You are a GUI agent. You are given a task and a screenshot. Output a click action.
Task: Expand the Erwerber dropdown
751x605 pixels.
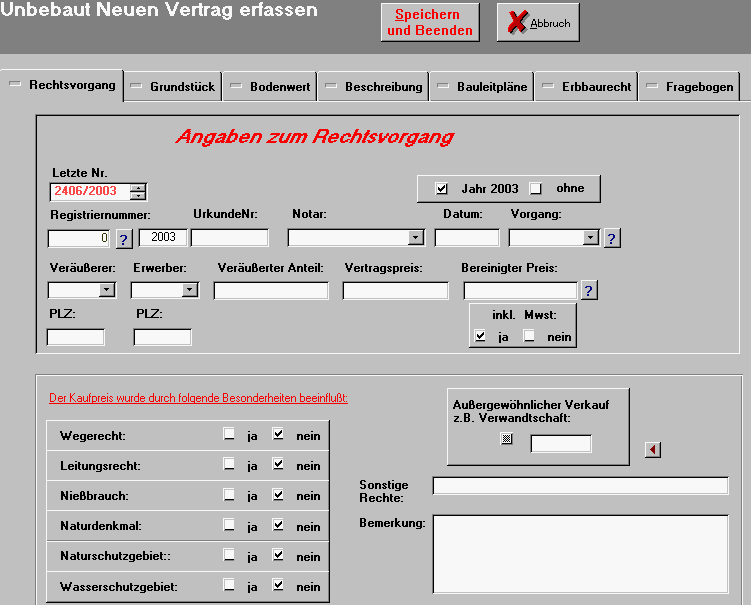point(190,290)
